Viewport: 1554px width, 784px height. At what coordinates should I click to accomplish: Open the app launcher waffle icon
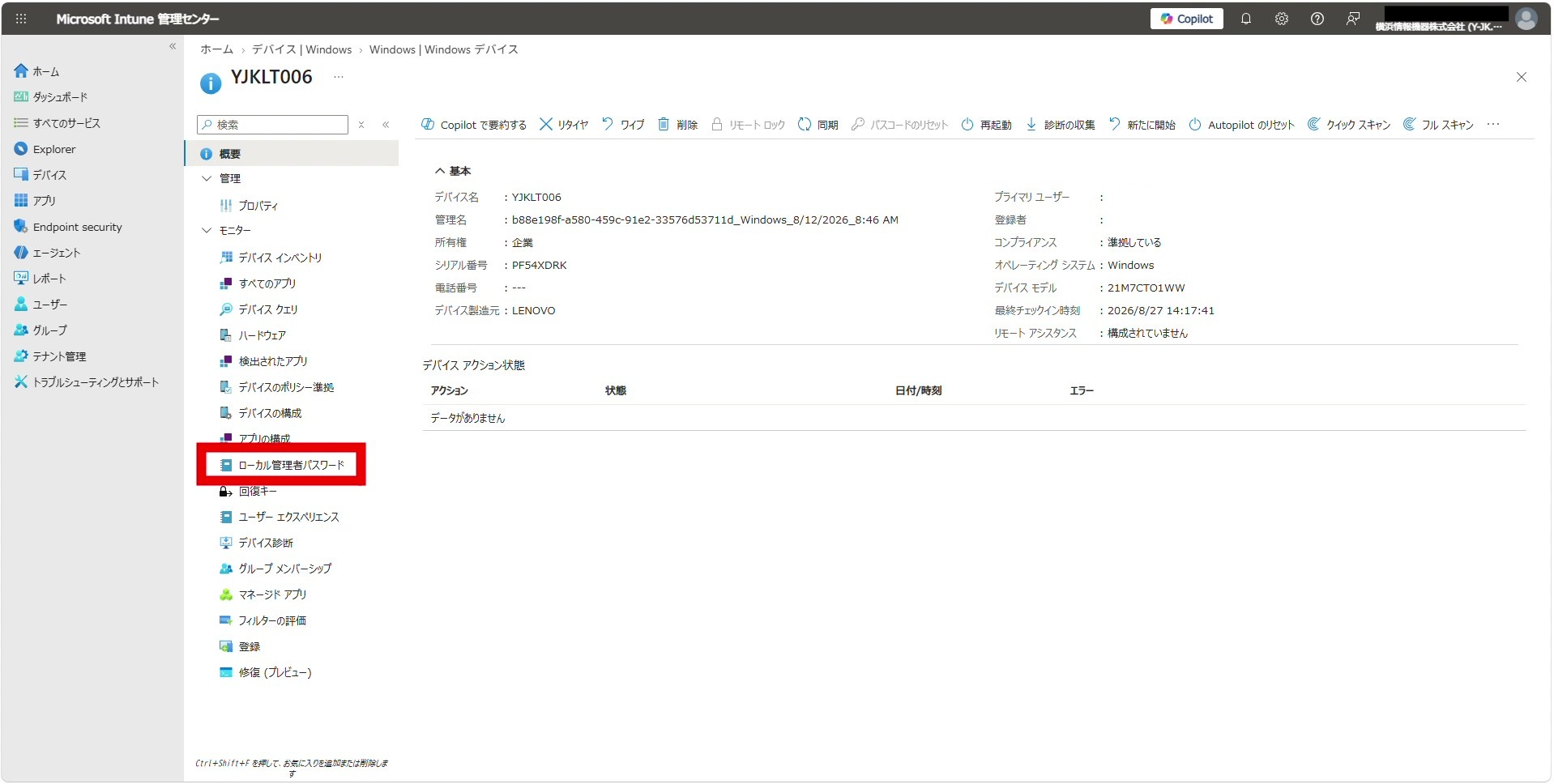[x=21, y=19]
